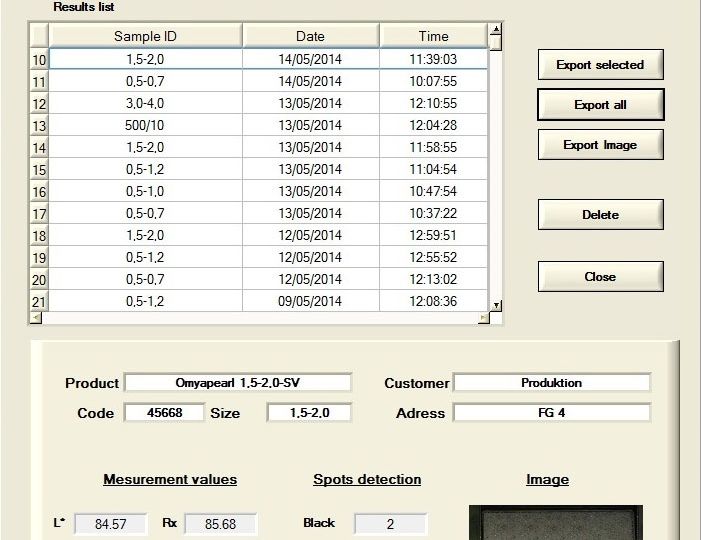Close the results window

pos(600,277)
